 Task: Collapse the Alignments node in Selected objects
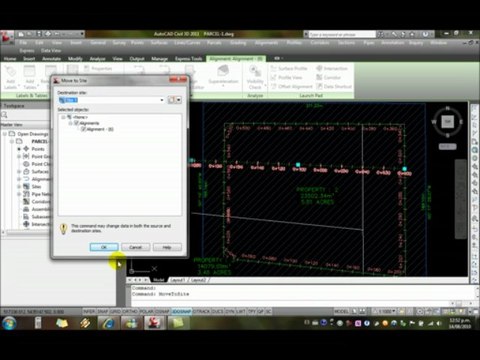70,123
